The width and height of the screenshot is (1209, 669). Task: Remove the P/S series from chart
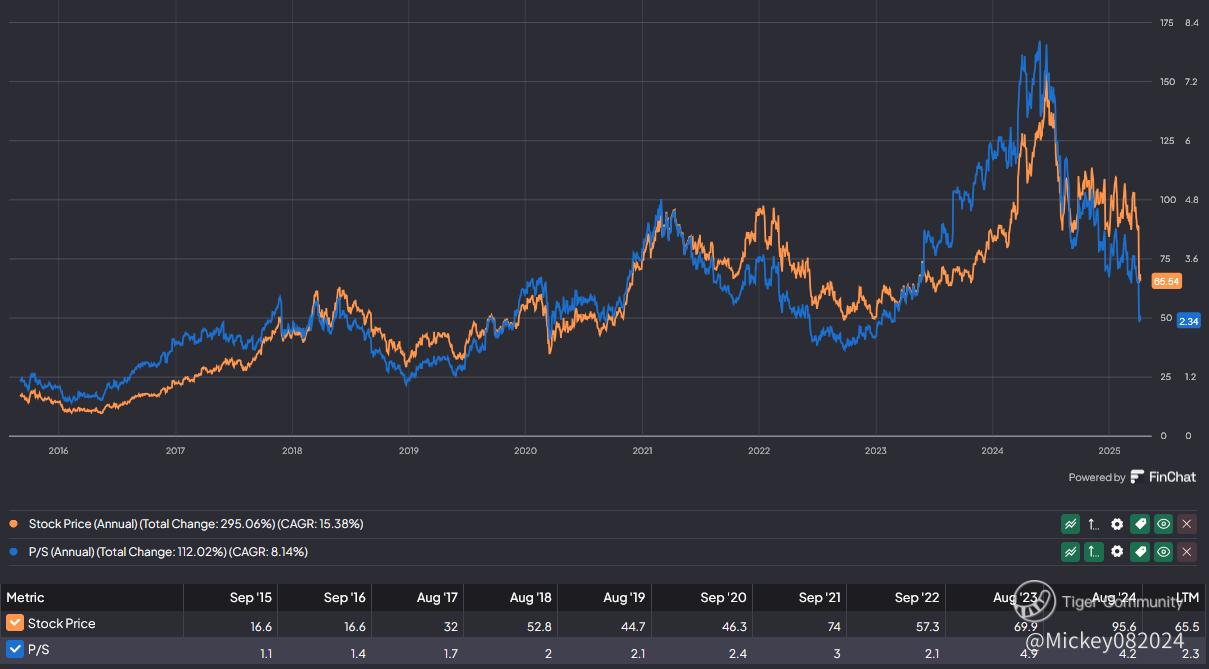point(1187,551)
